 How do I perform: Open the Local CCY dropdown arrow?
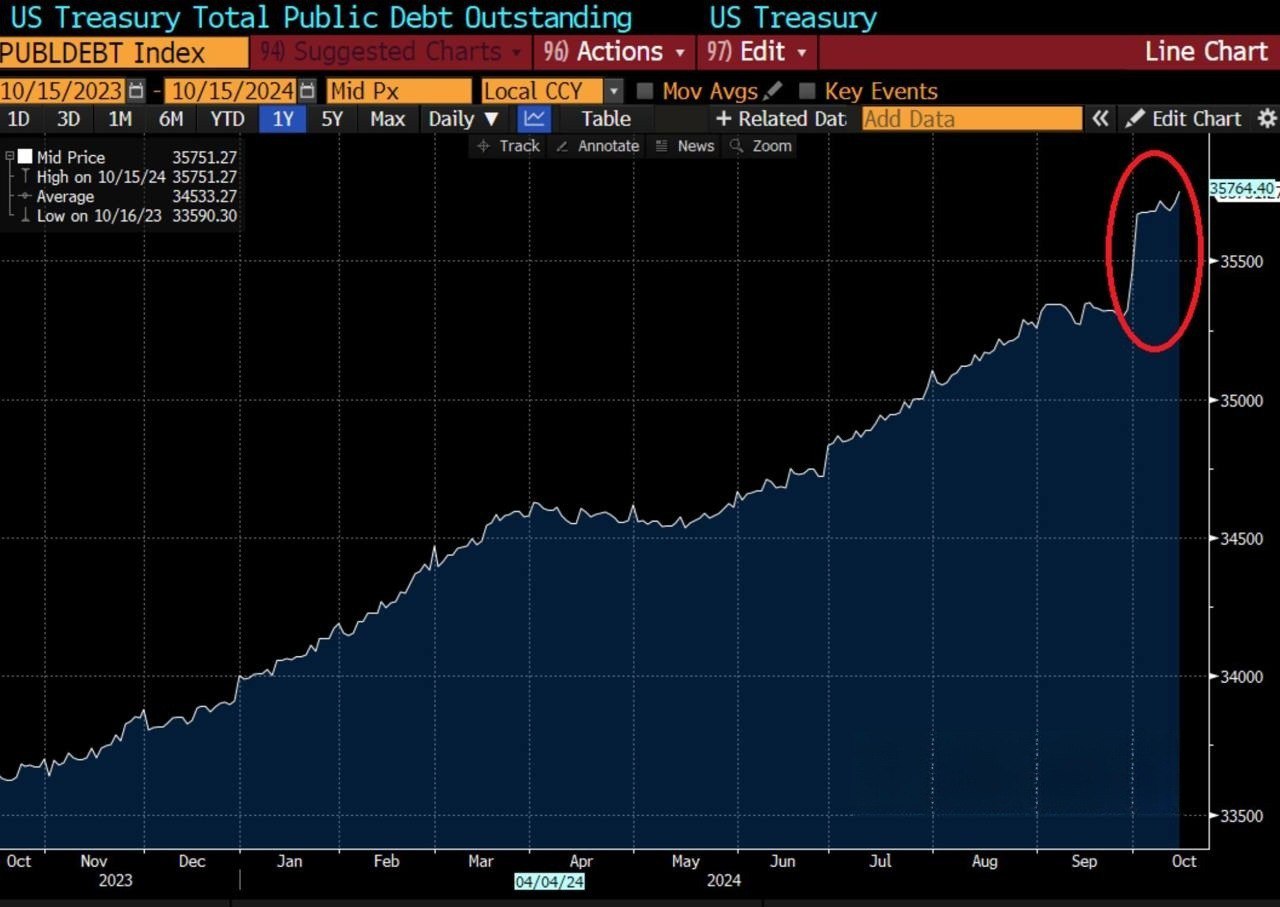pyautogui.click(x=613, y=91)
